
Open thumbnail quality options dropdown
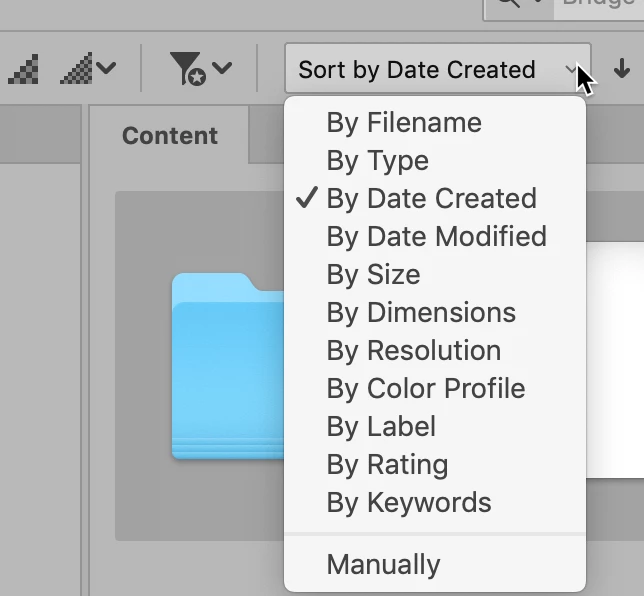(88, 69)
